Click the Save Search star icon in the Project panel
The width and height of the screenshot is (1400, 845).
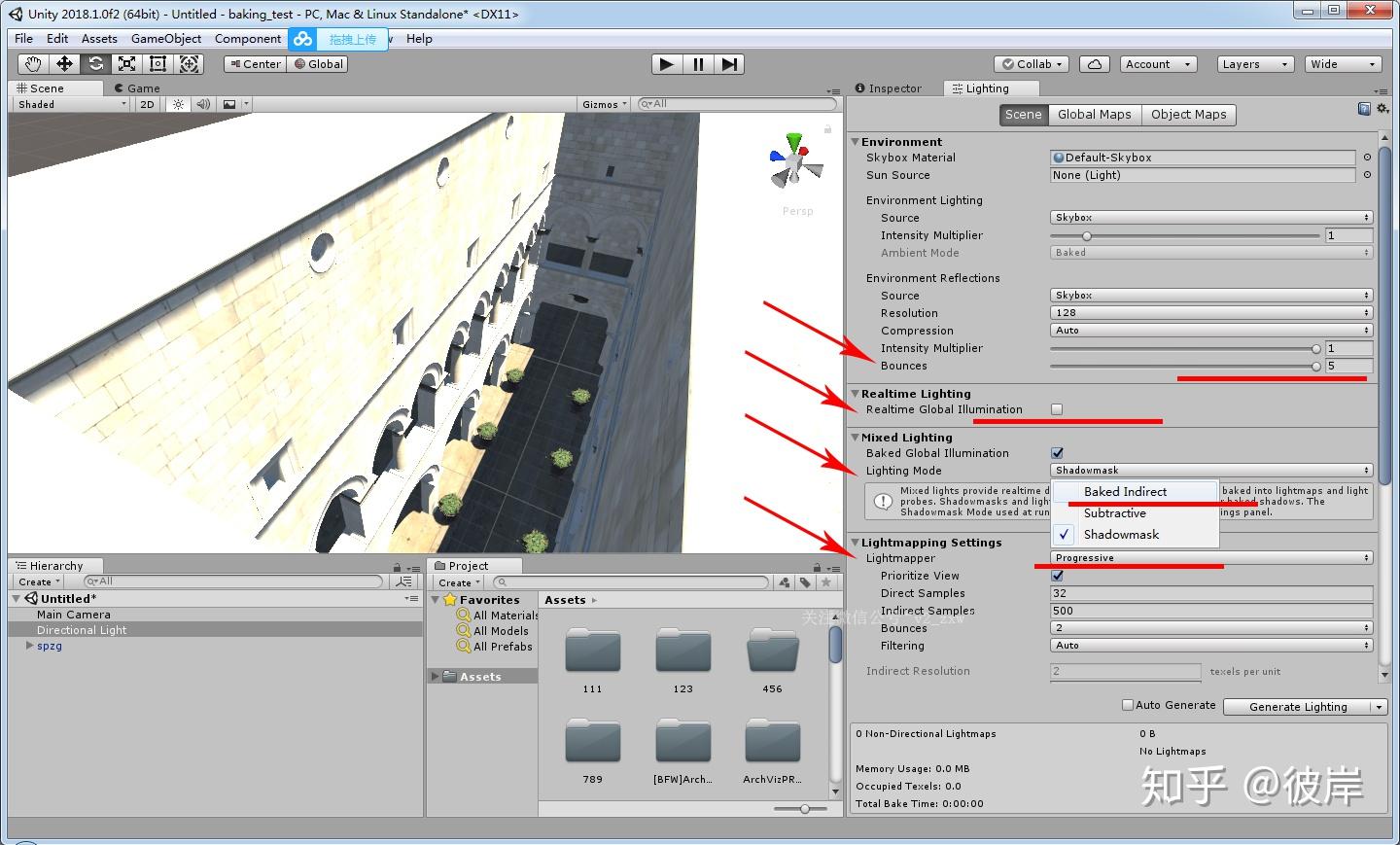pyautogui.click(x=825, y=582)
